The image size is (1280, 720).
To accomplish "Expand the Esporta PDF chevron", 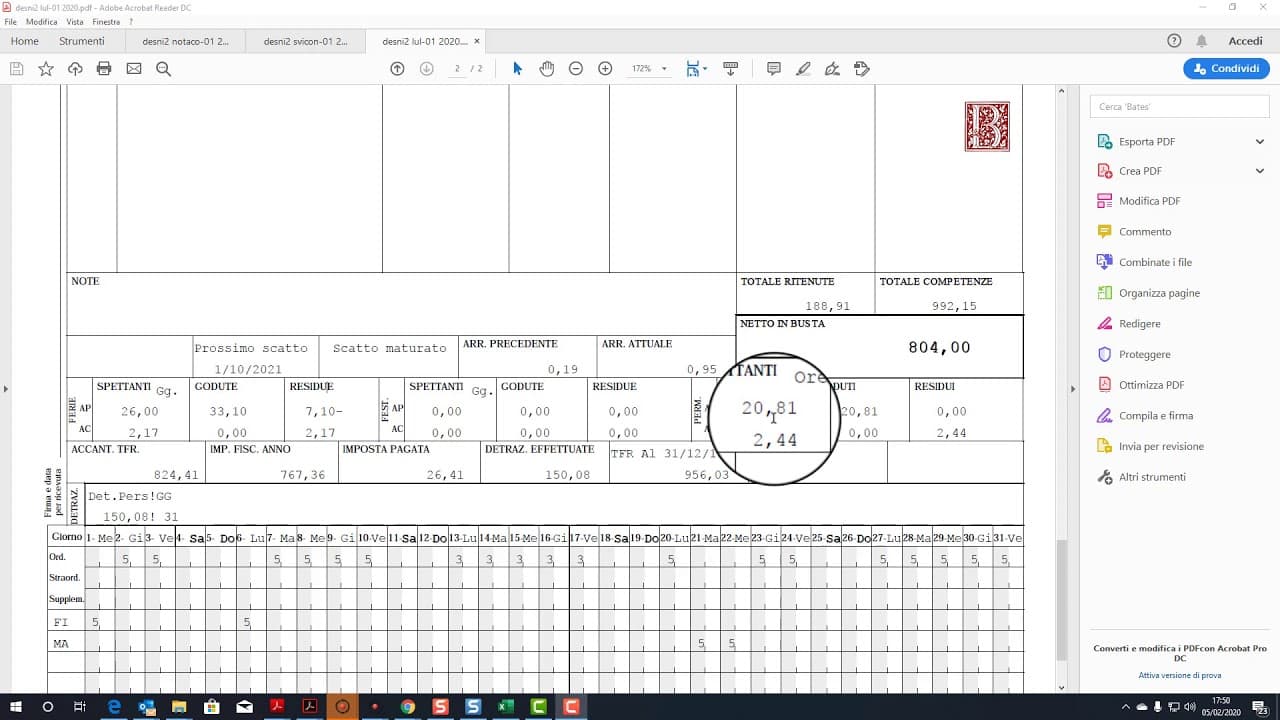I will tap(1260, 142).
